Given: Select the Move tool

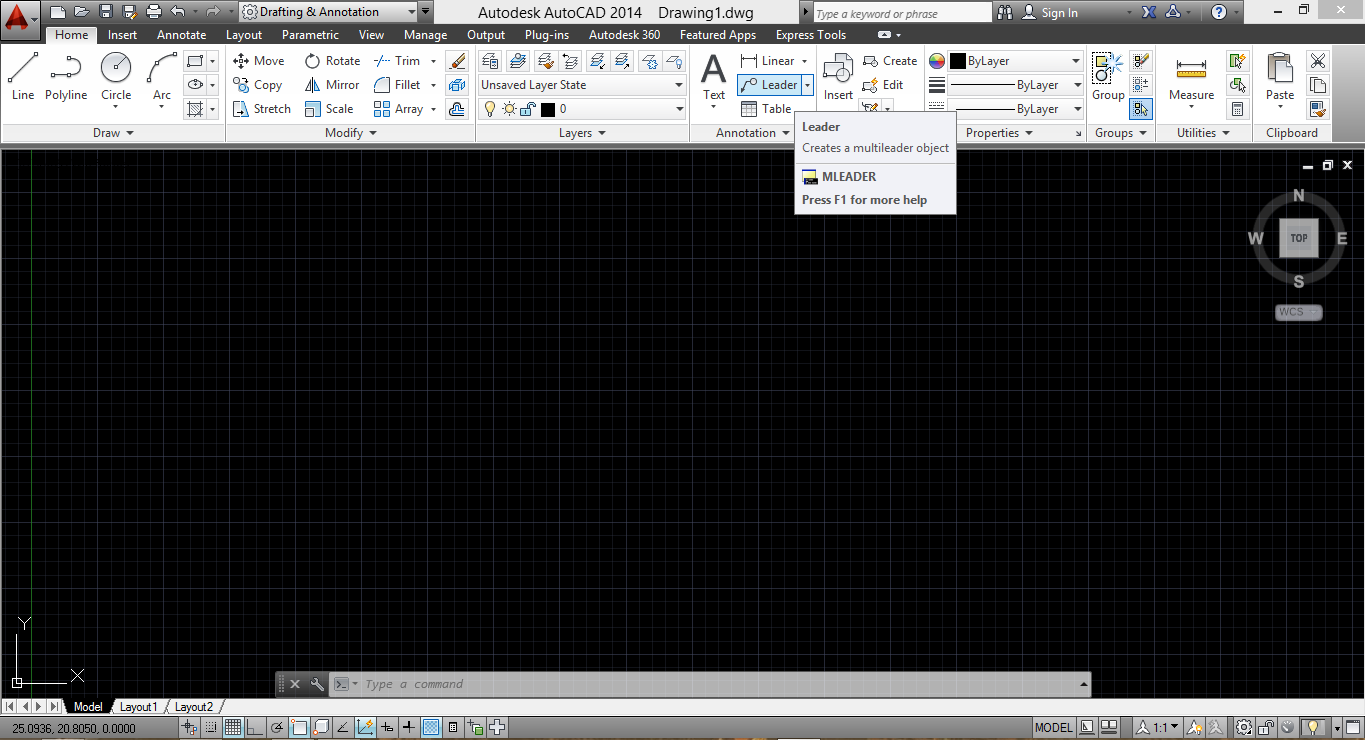Looking at the screenshot, I should pyautogui.click(x=258, y=60).
